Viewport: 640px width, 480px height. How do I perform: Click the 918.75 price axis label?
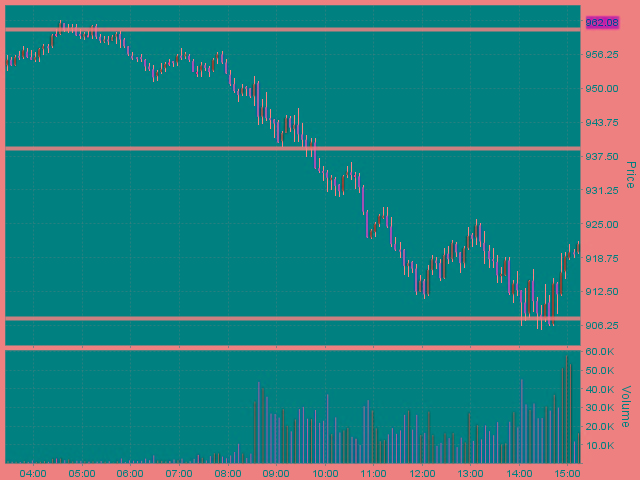(602, 258)
